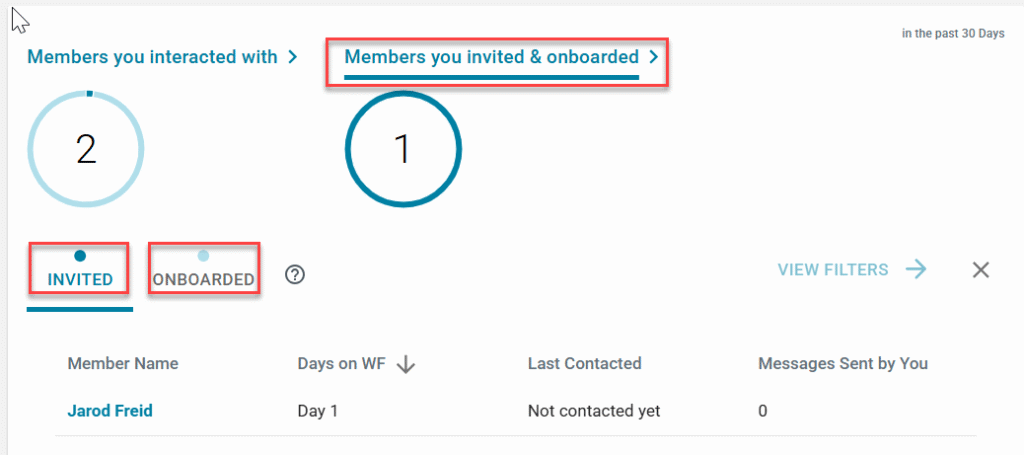Open the VIEW FILTERS link
The image size is (1024, 455).
coord(833,269)
